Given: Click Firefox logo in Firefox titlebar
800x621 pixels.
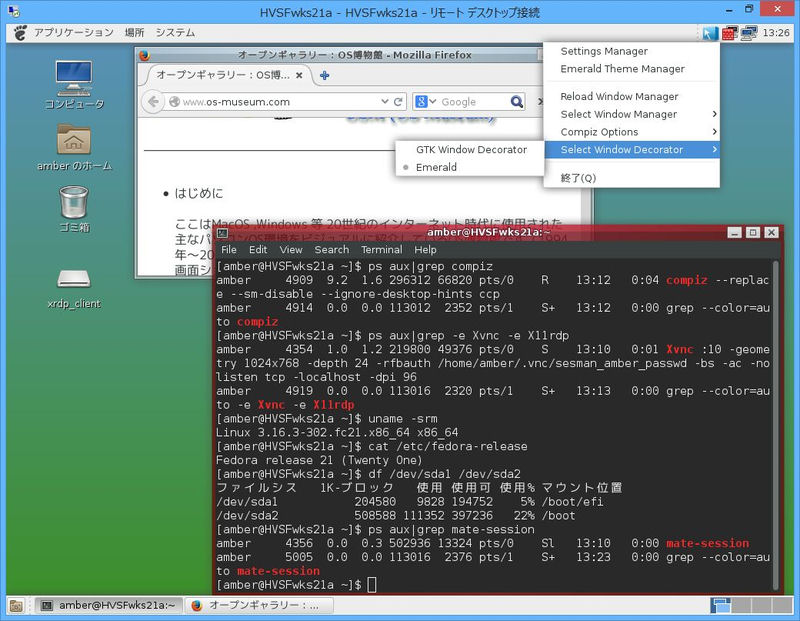Looking at the screenshot, I should (x=144, y=55).
